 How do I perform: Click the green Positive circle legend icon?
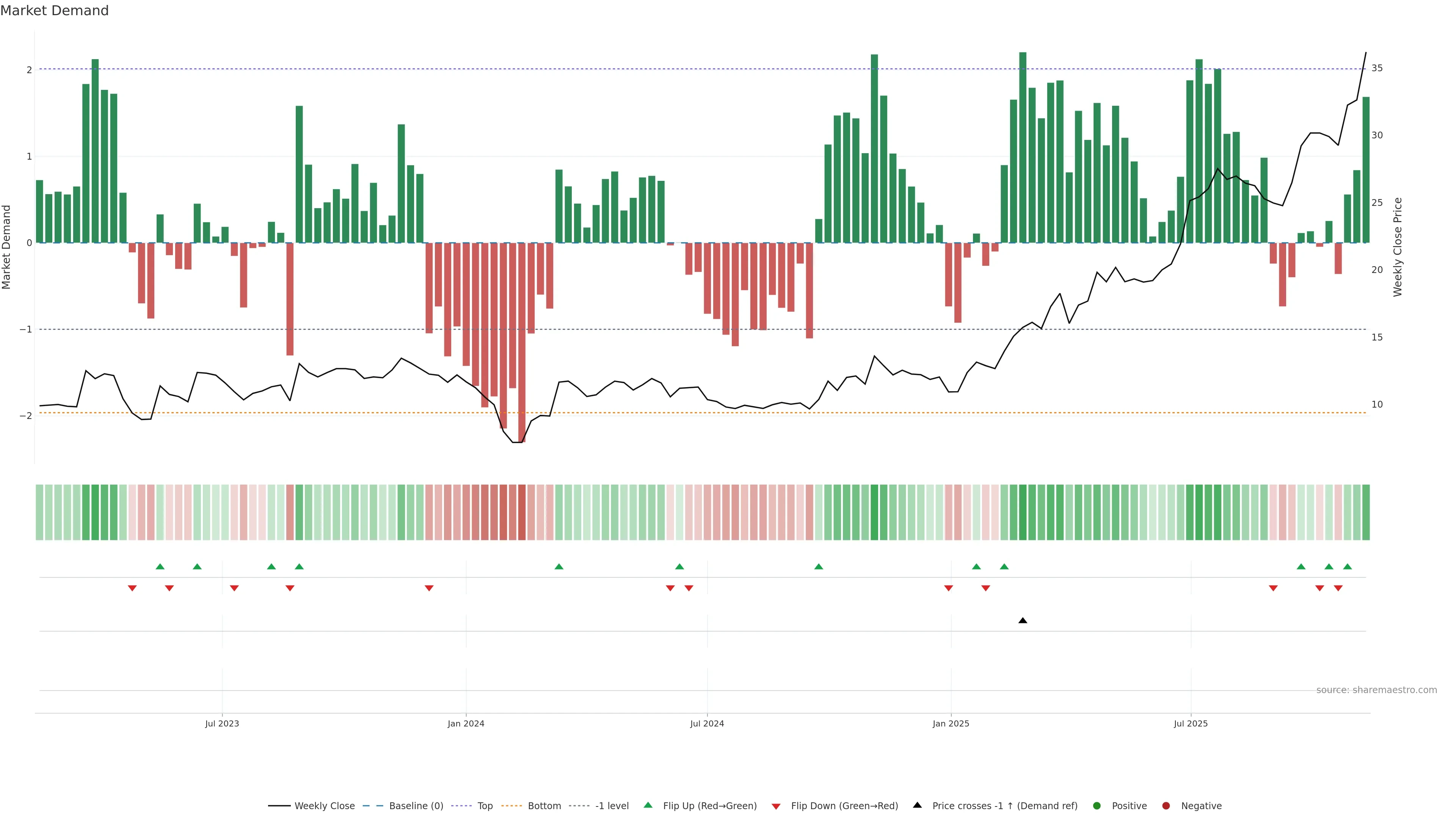coord(1097,806)
